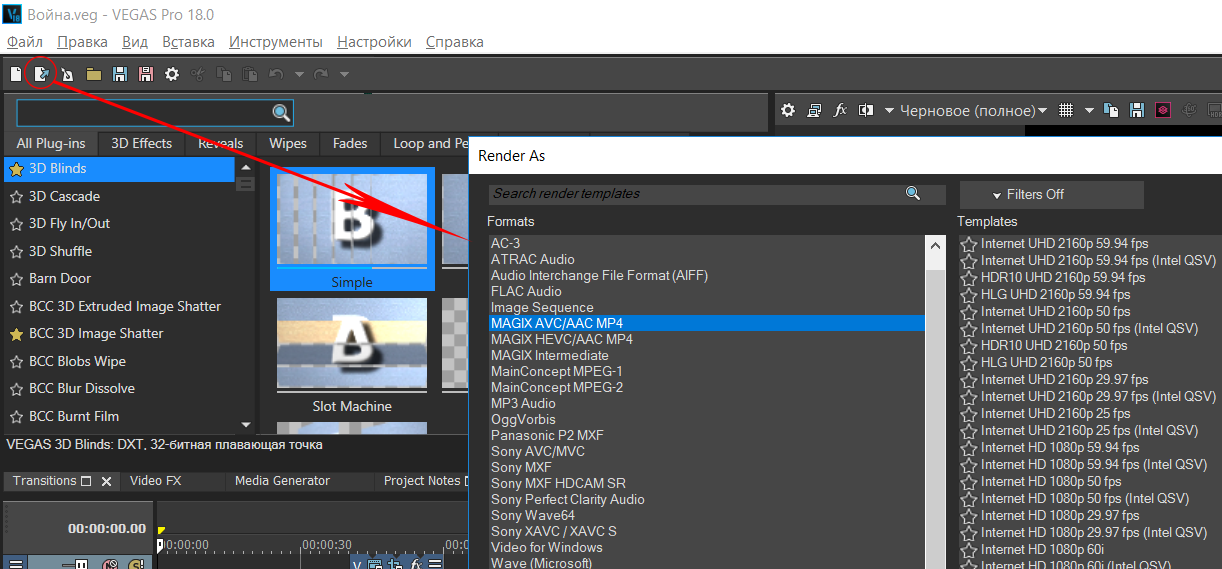This screenshot has height=569, width=1222.
Task: Switch to the Media Generator tab
Action: point(282,481)
